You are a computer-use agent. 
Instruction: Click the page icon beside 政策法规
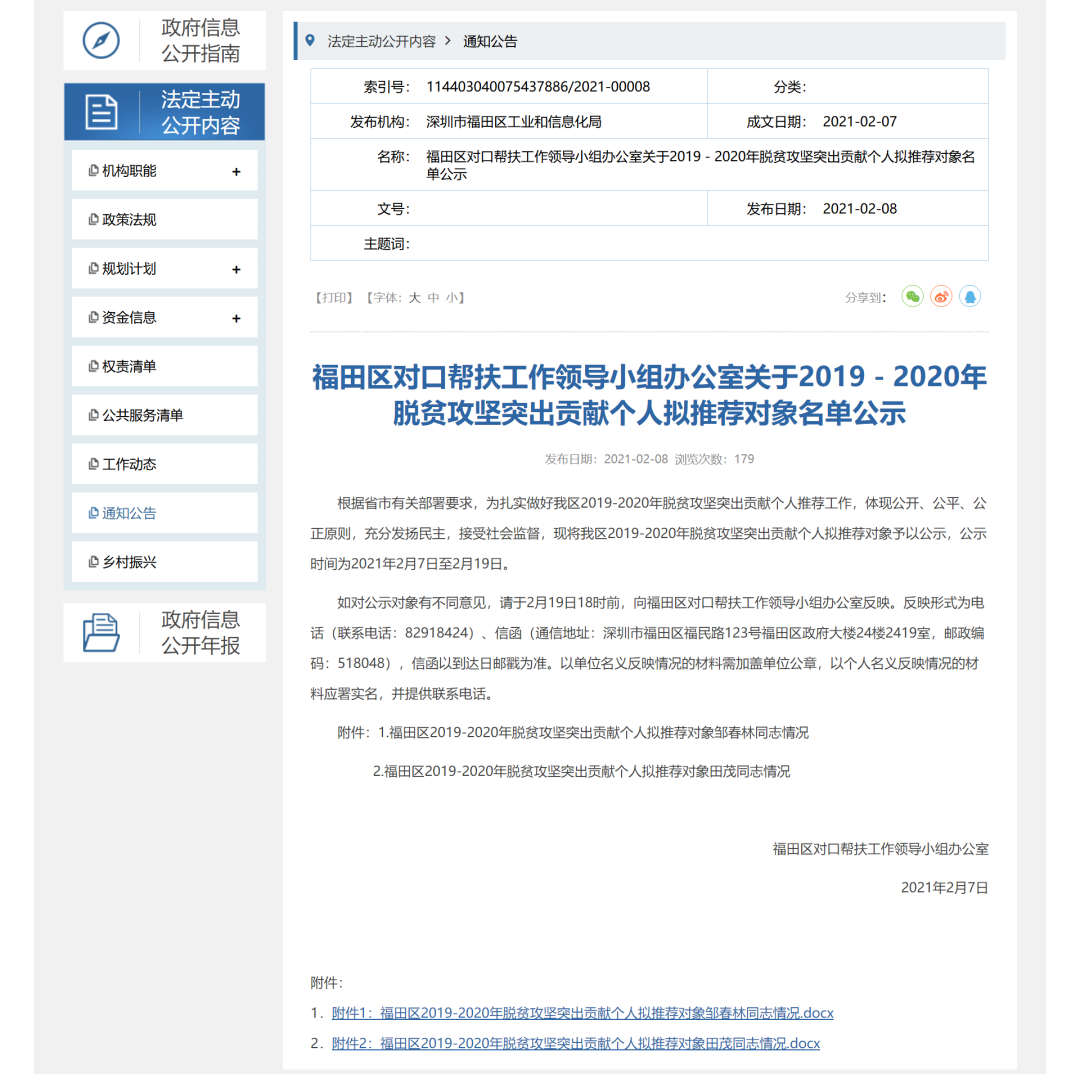(94, 219)
